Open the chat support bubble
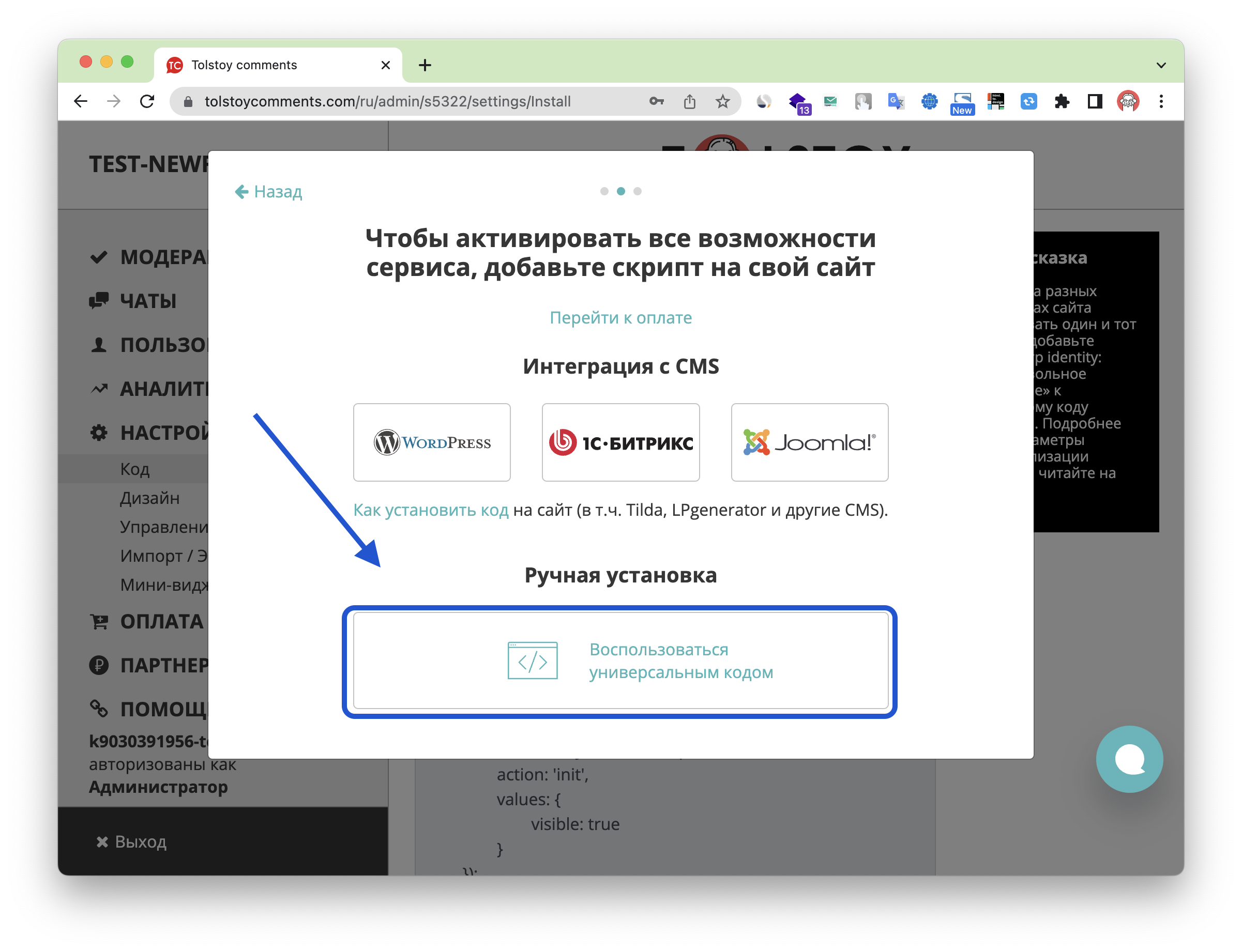 click(x=1129, y=759)
